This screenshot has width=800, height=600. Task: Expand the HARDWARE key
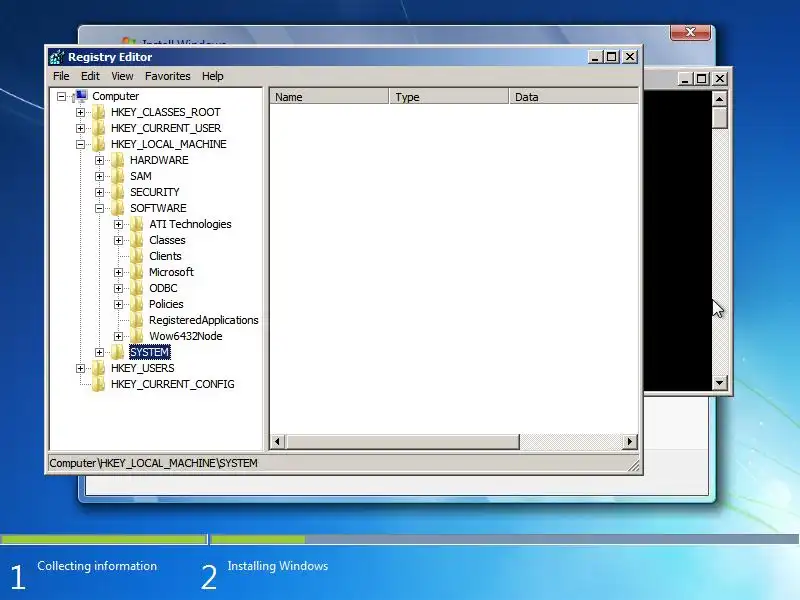point(99,160)
